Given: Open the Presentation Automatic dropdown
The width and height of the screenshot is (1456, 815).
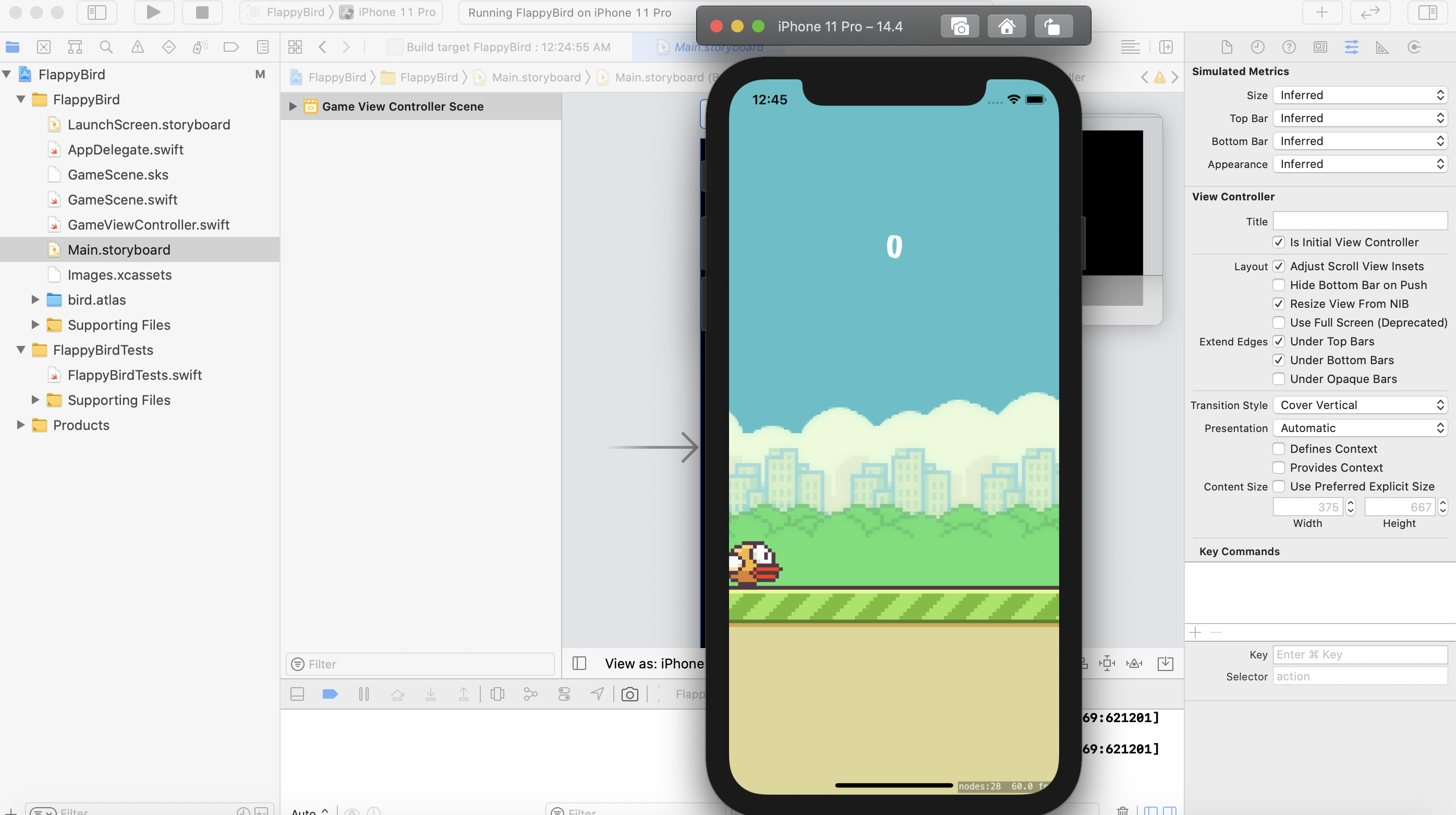Looking at the screenshot, I should [x=1360, y=428].
